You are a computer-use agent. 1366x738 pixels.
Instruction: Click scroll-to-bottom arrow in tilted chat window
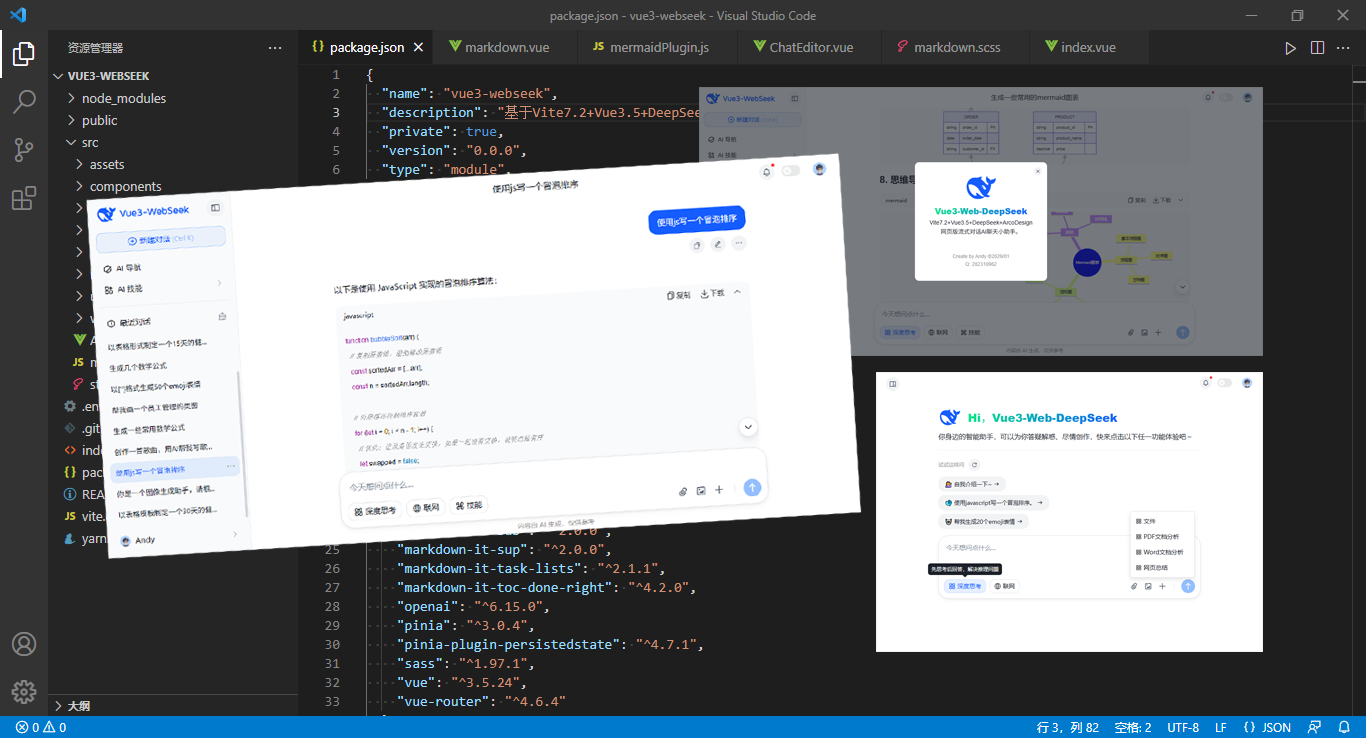coord(748,427)
